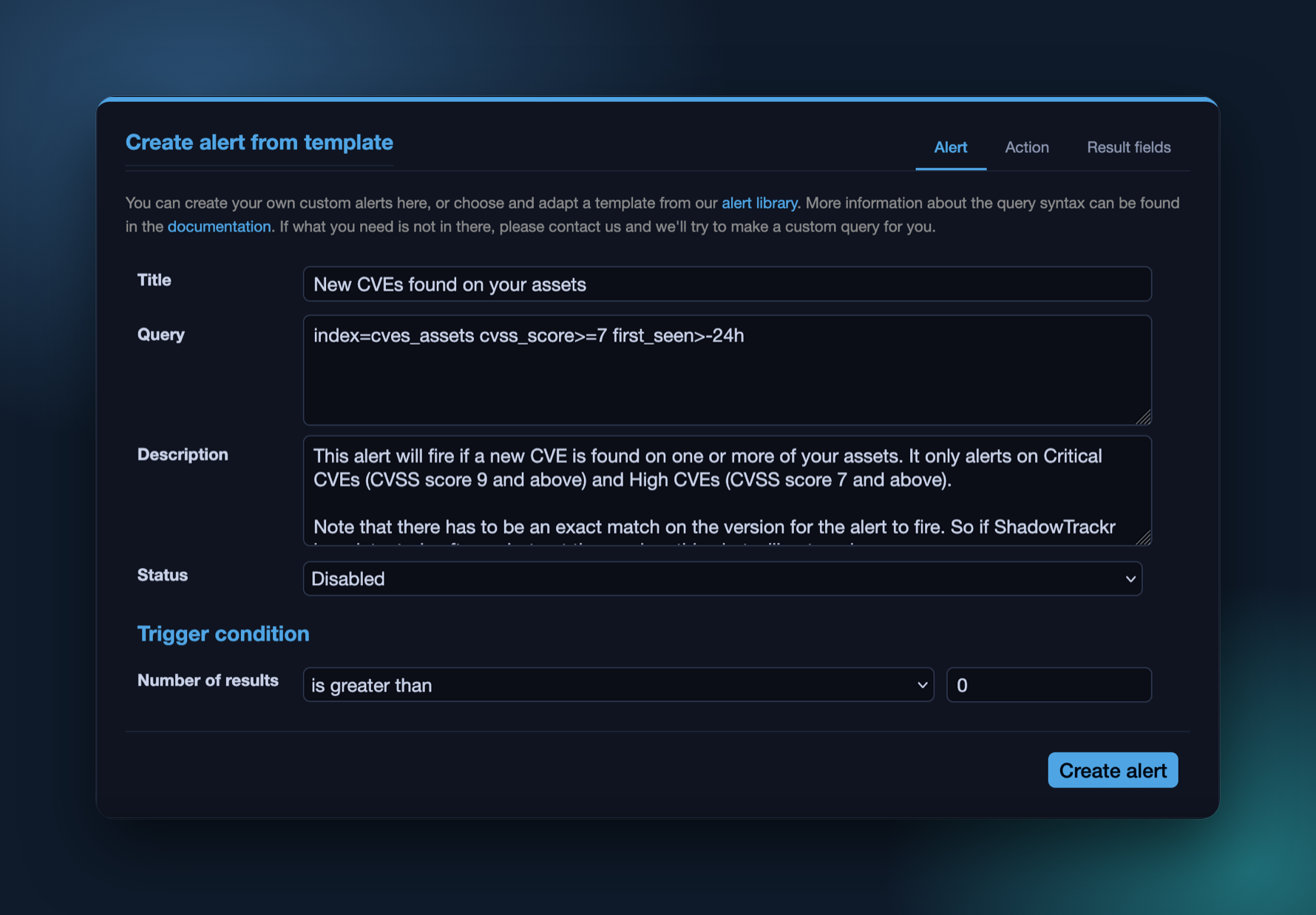
Task: Click the Title input field
Action: click(x=727, y=284)
